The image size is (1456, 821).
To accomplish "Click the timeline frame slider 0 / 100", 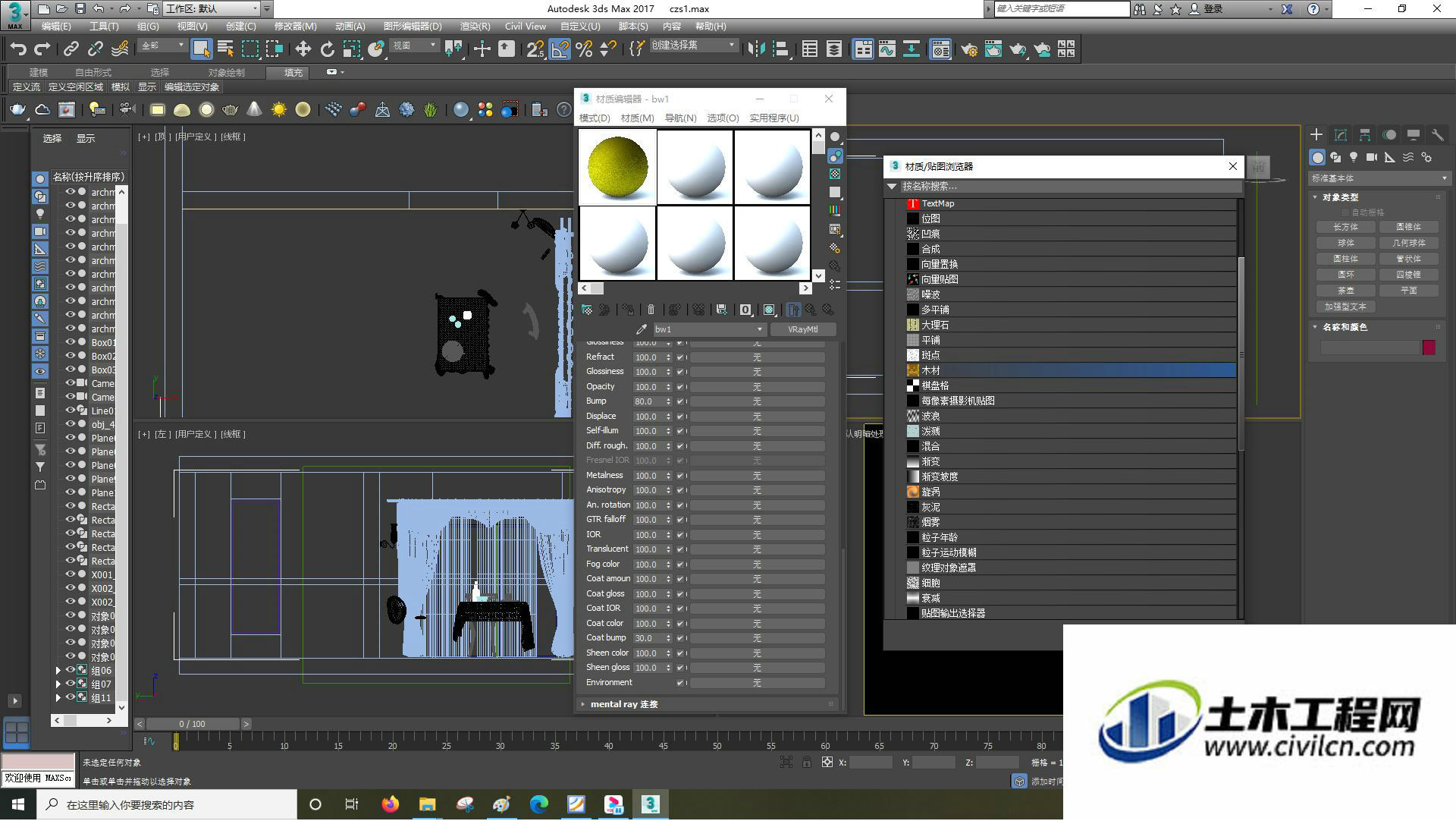I will pyautogui.click(x=193, y=724).
